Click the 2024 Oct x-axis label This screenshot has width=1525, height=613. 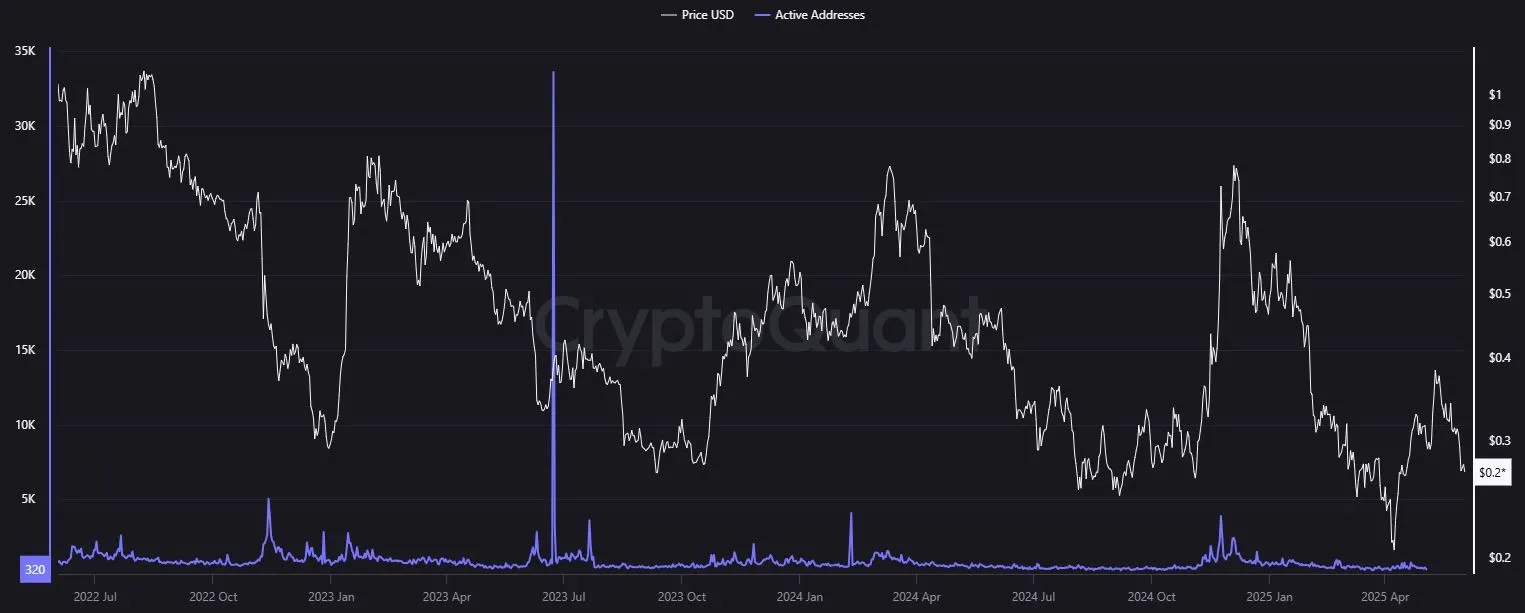pyautogui.click(x=1150, y=597)
